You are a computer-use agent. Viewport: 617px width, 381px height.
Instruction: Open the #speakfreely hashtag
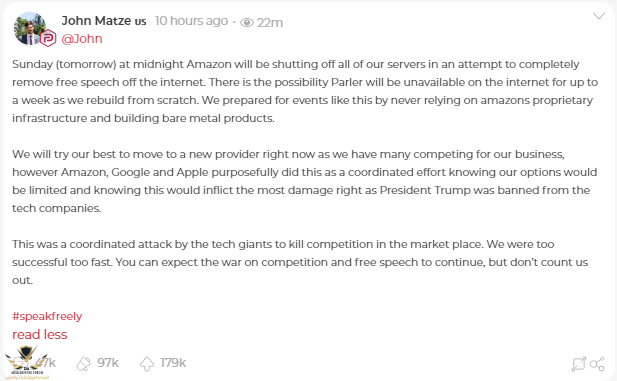(47, 316)
